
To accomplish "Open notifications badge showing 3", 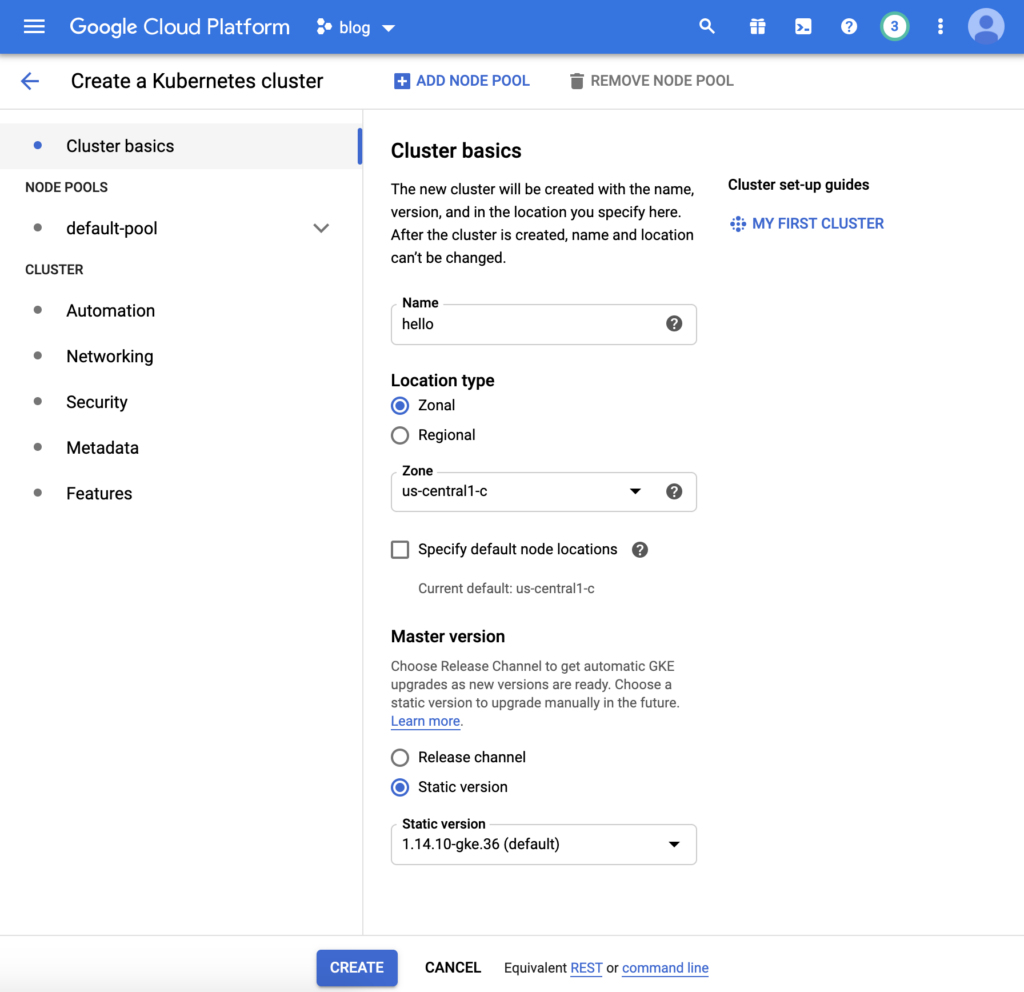I will pos(895,27).
